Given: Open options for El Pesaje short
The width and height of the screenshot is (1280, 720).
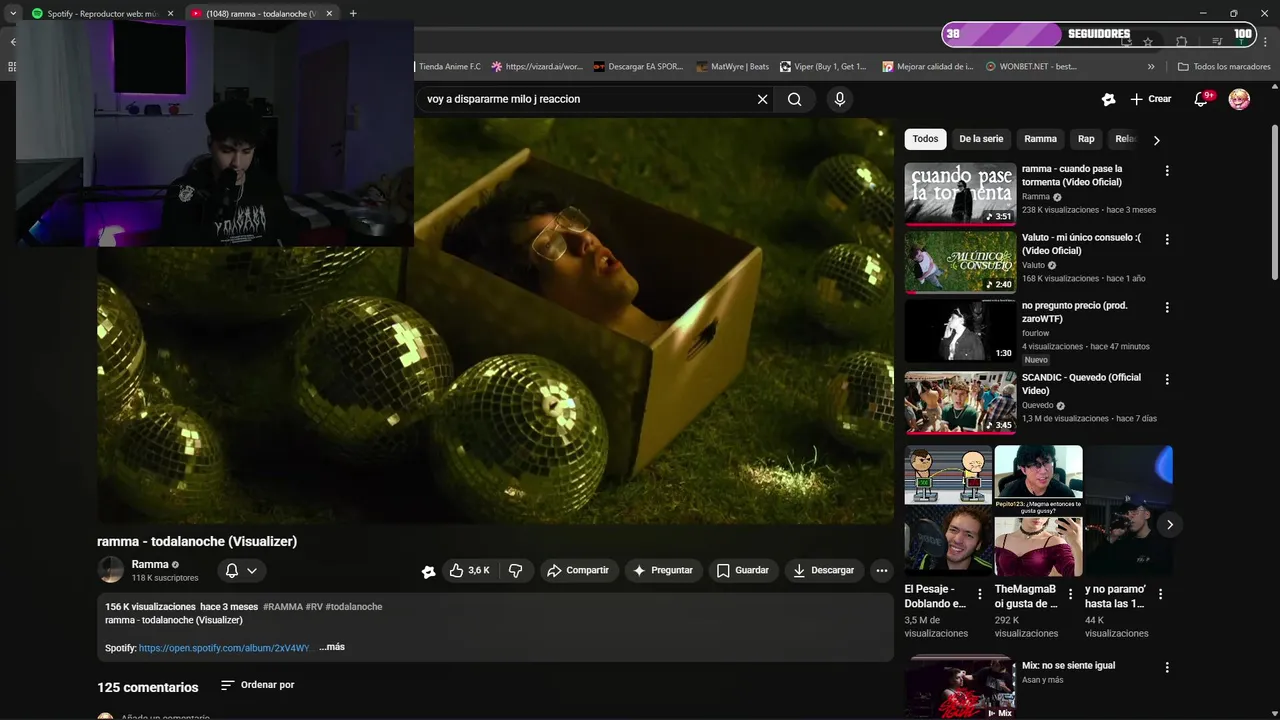Looking at the screenshot, I should [980, 594].
